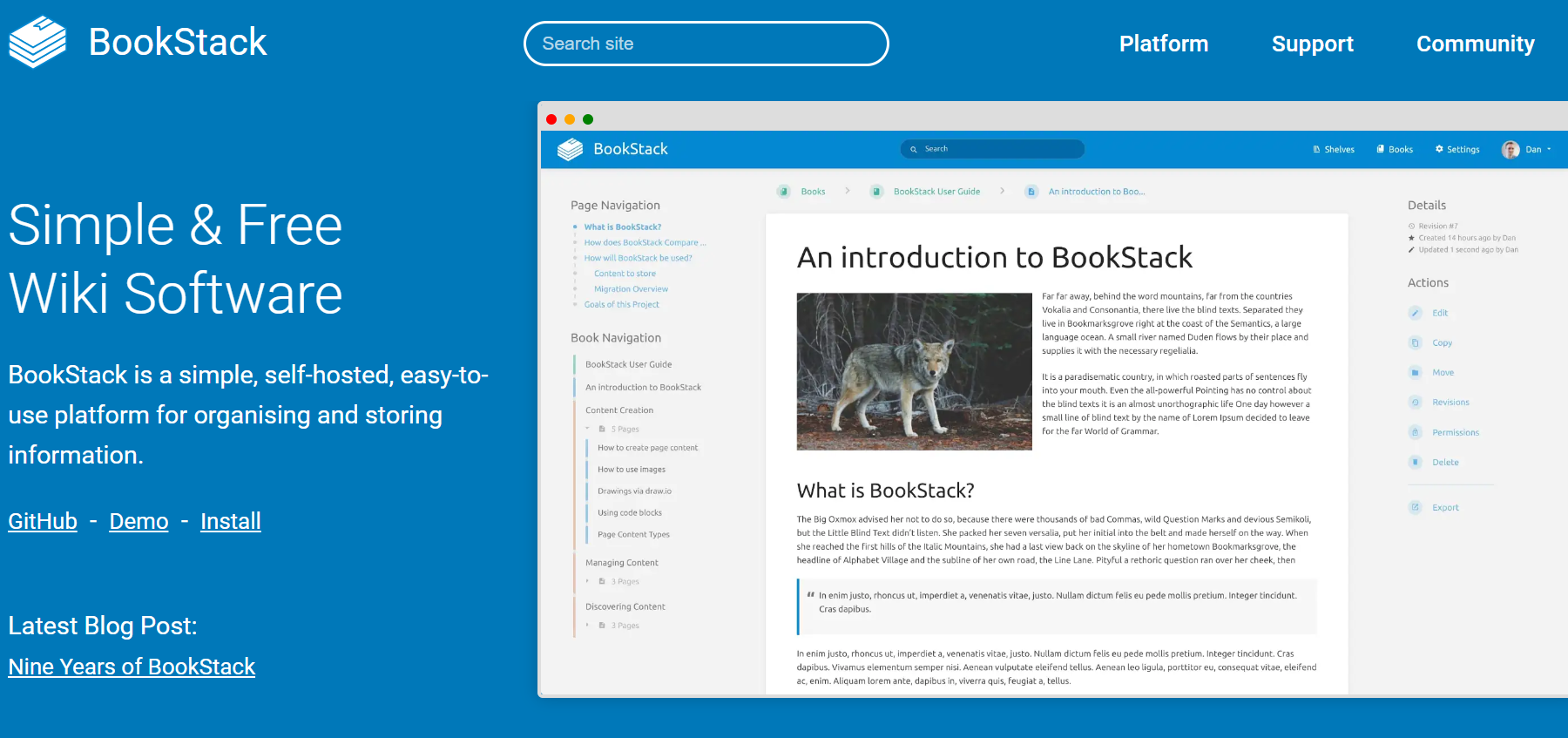Open 'Goals of this Project' navigation link
The image size is (1568, 738).
[622, 305]
